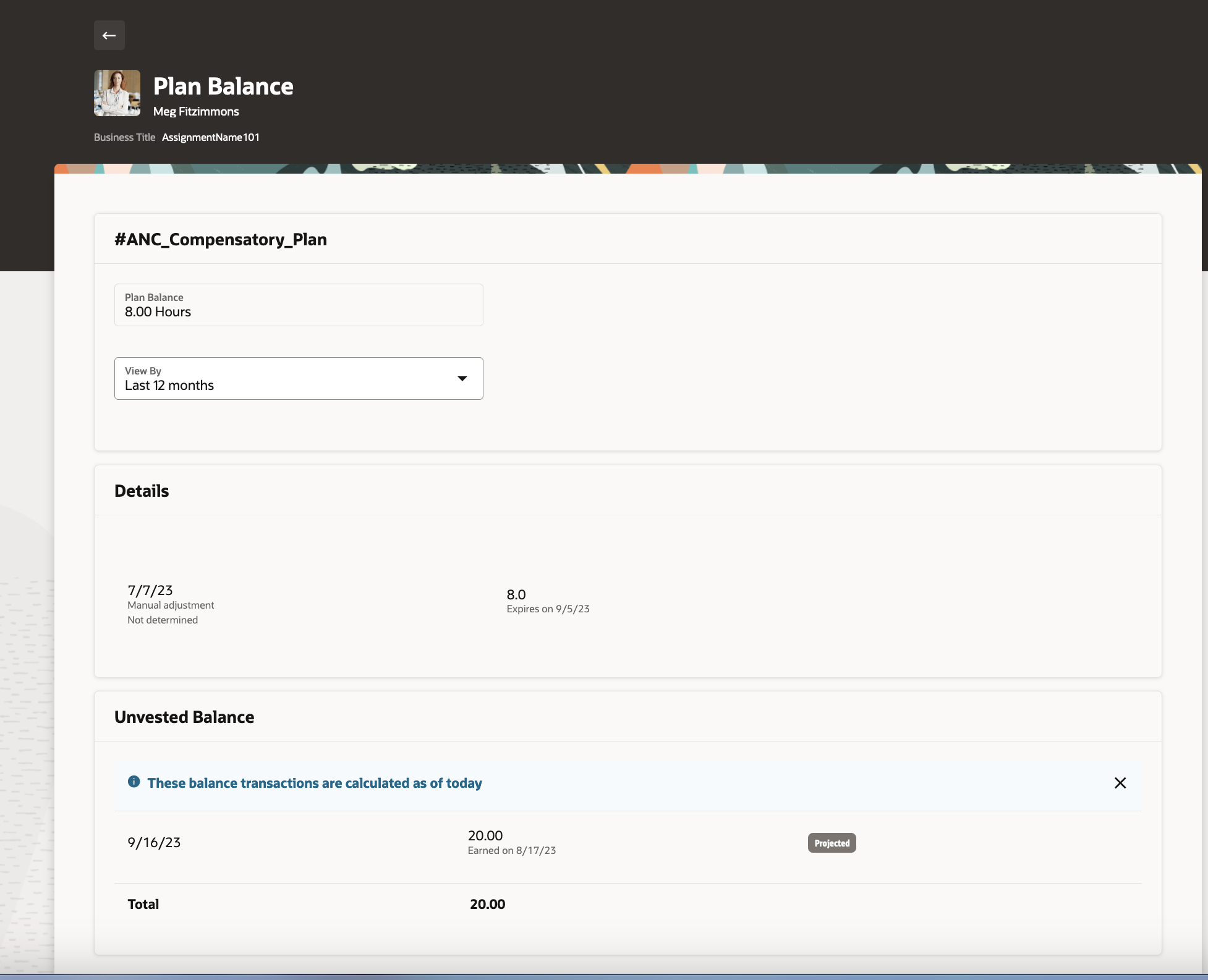Click the Unvested Balance section header
Screen dimensions: 1208x980
click(x=184, y=717)
